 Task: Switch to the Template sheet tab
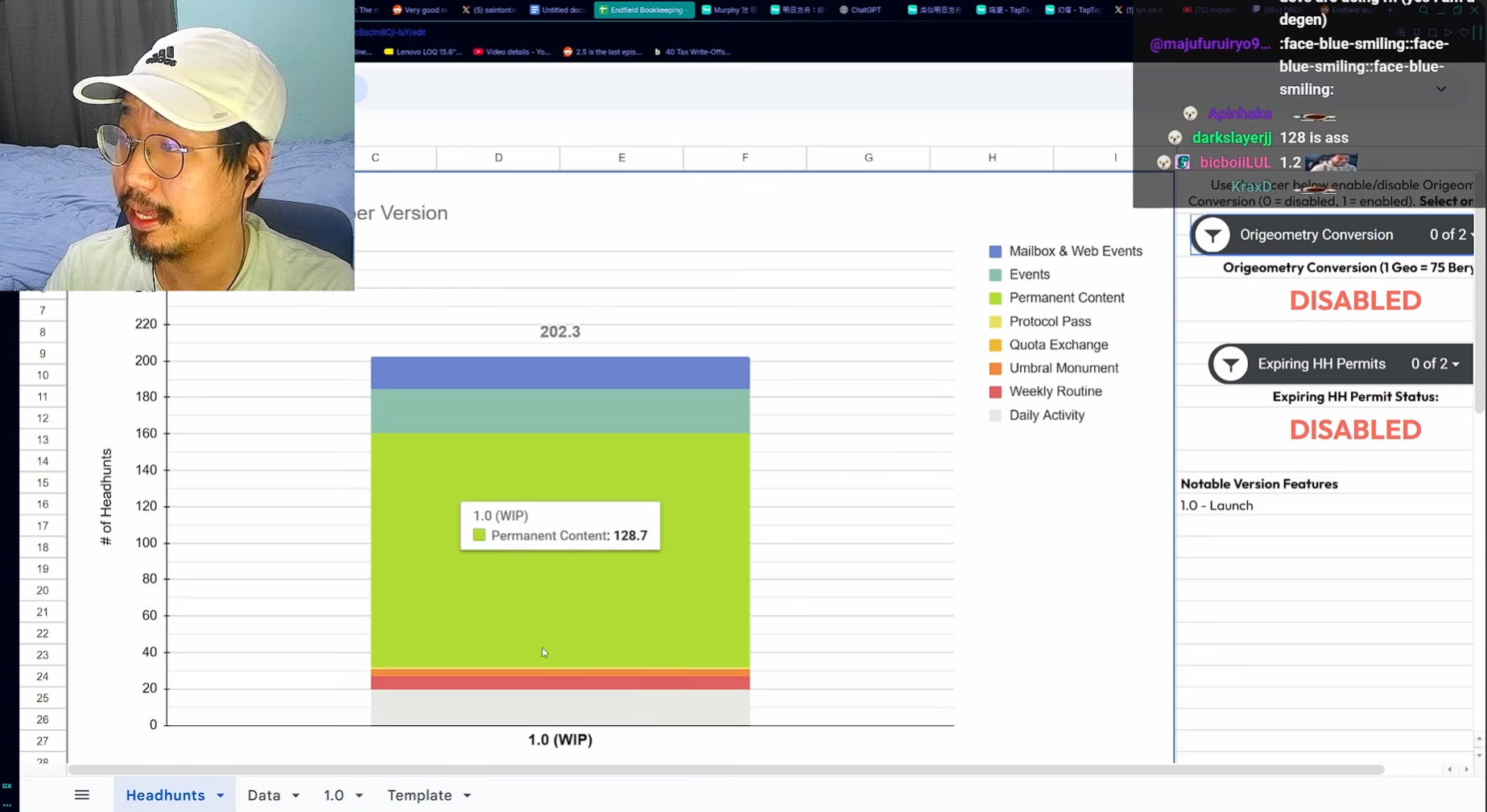419,795
